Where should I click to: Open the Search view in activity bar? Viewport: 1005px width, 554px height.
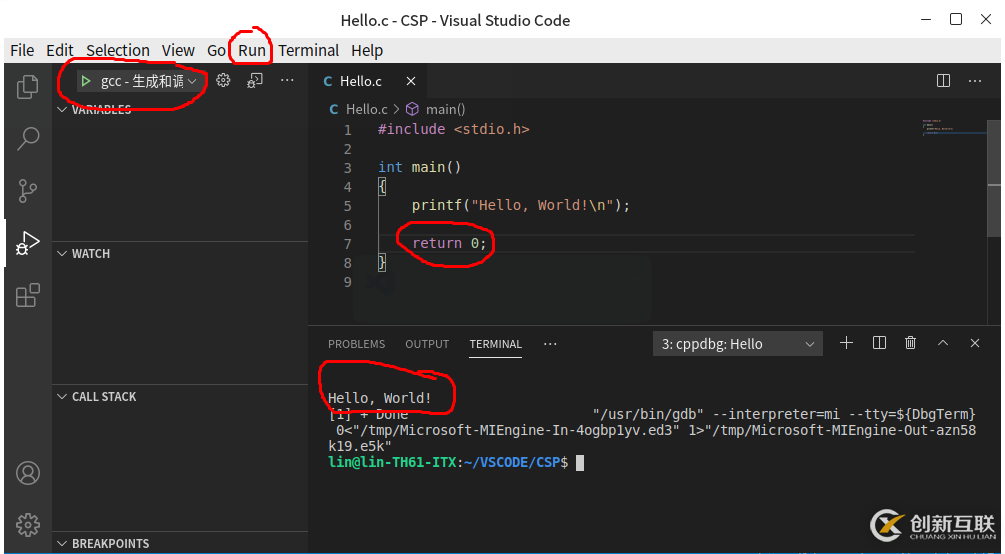[x=28, y=138]
